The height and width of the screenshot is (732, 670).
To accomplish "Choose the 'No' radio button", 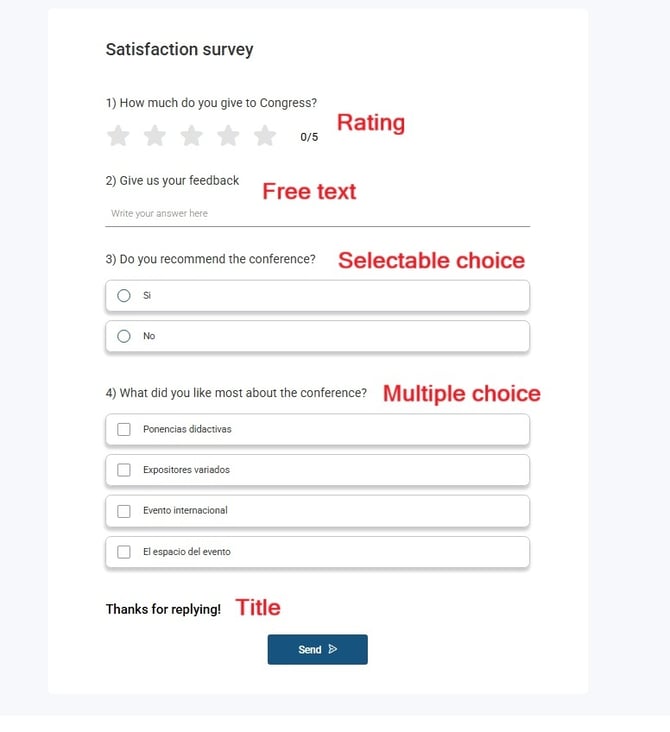I will [124, 336].
